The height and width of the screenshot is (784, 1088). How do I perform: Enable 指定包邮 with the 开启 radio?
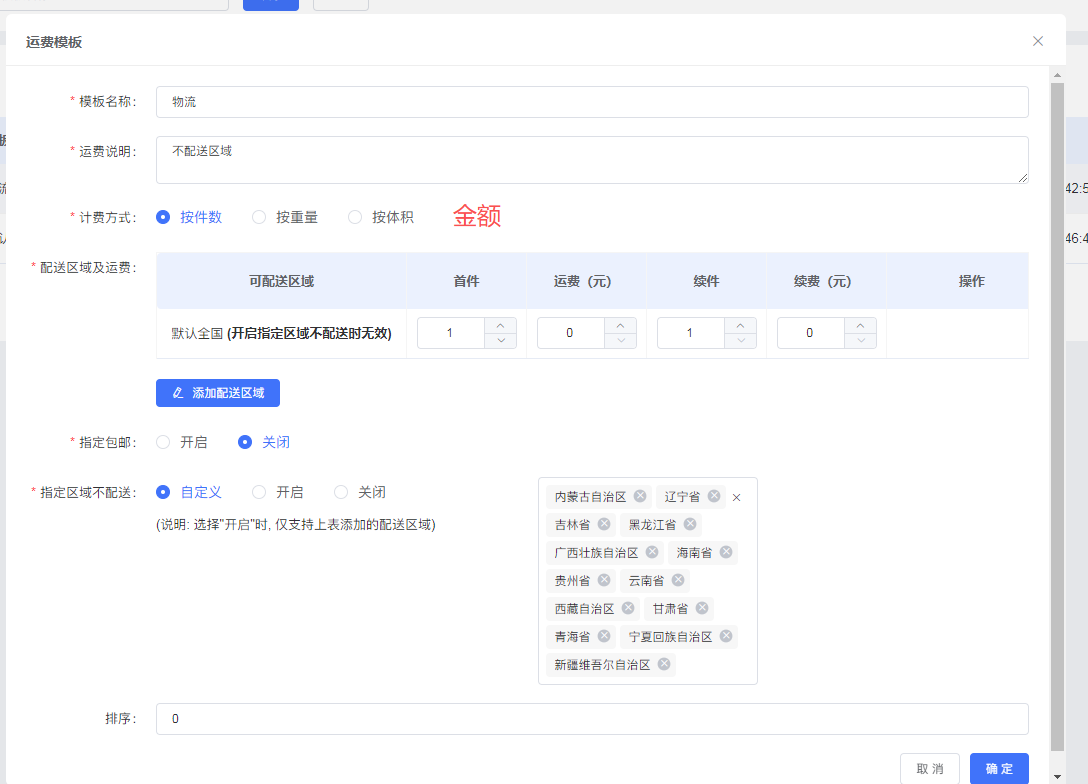(x=163, y=442)
